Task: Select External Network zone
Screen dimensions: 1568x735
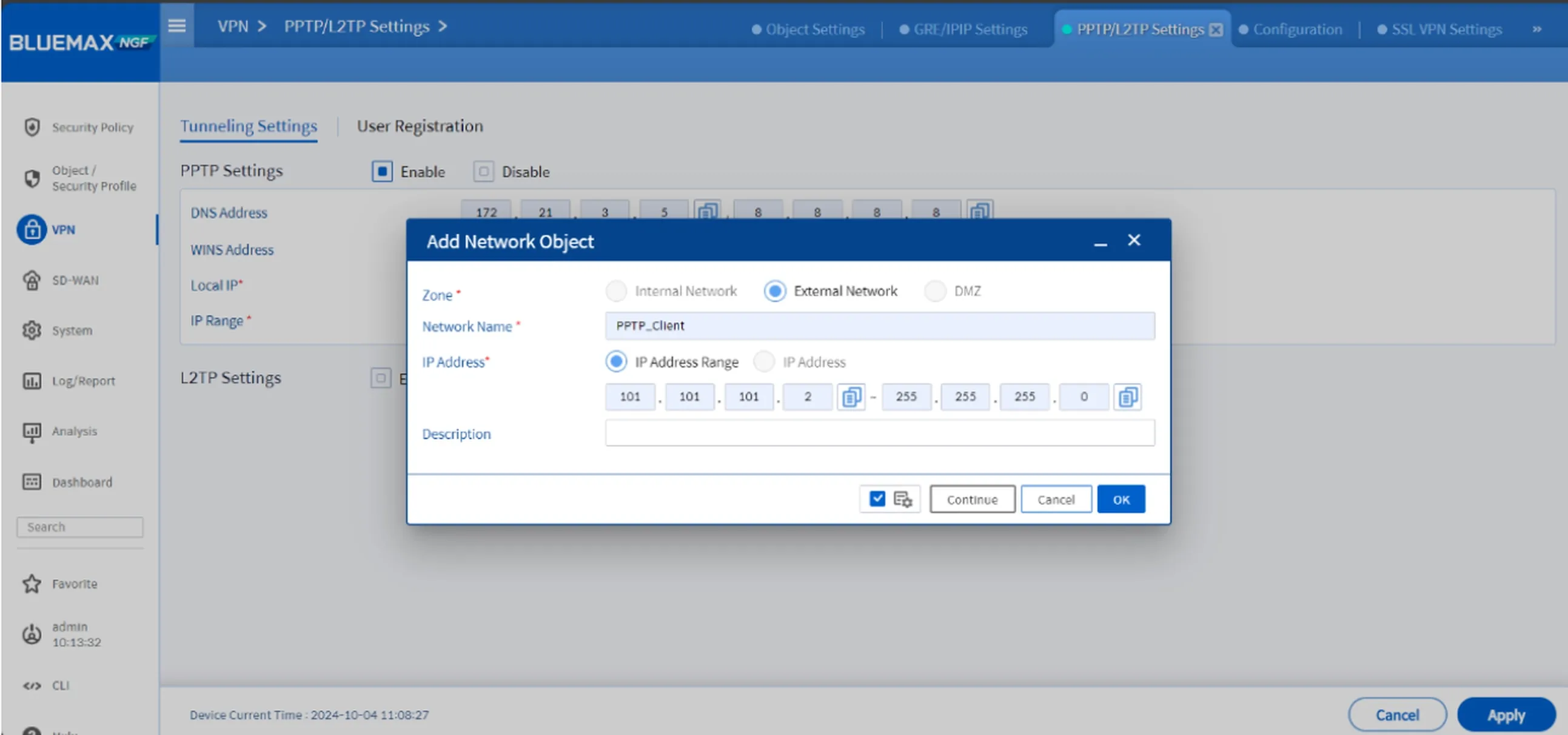Action: point(775,291)
